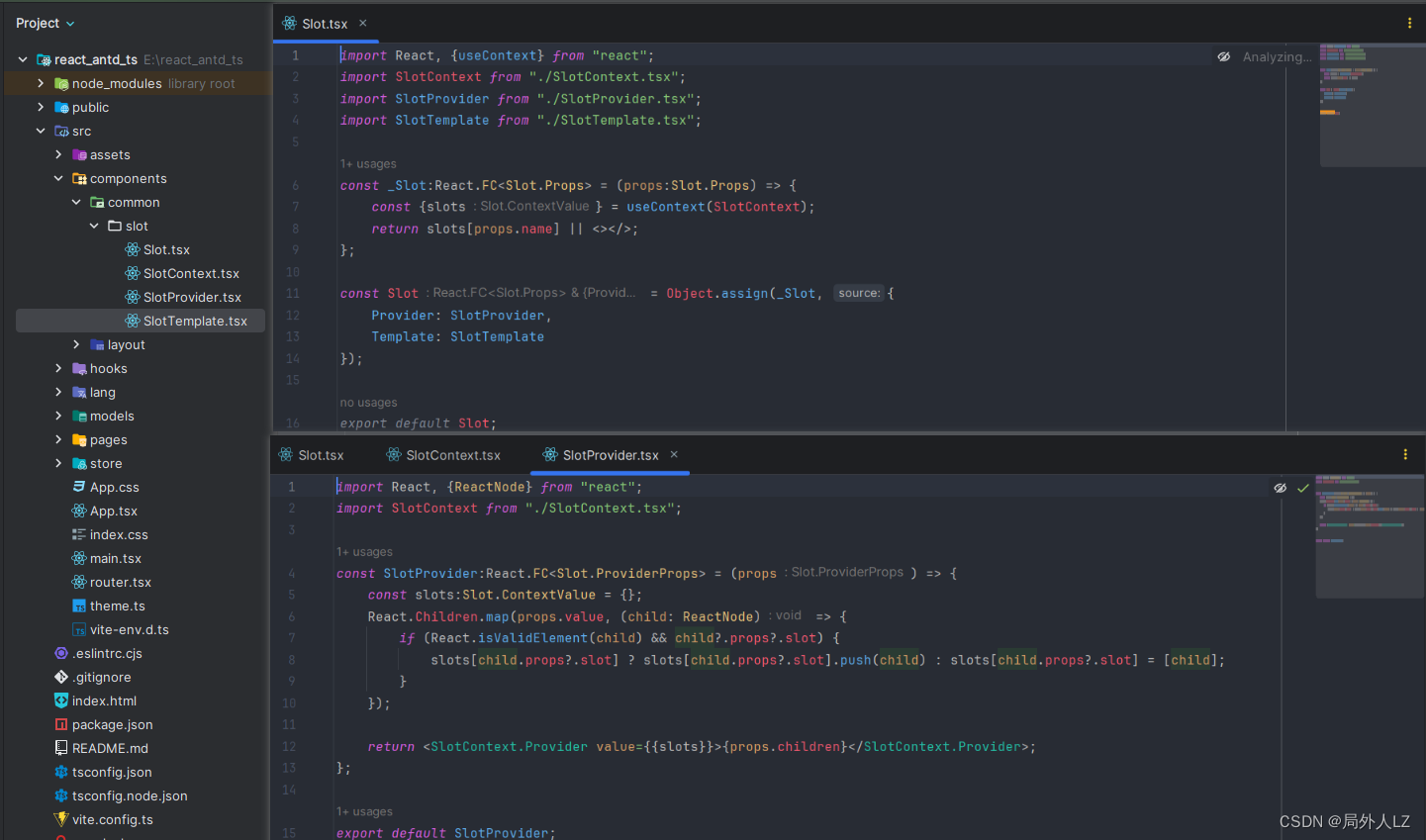This screenshot has height=840, width=1426.
Task: Click the .eslintrc.cjs ESLint icon
Action: pyautogui.click(x=61, y=653)
